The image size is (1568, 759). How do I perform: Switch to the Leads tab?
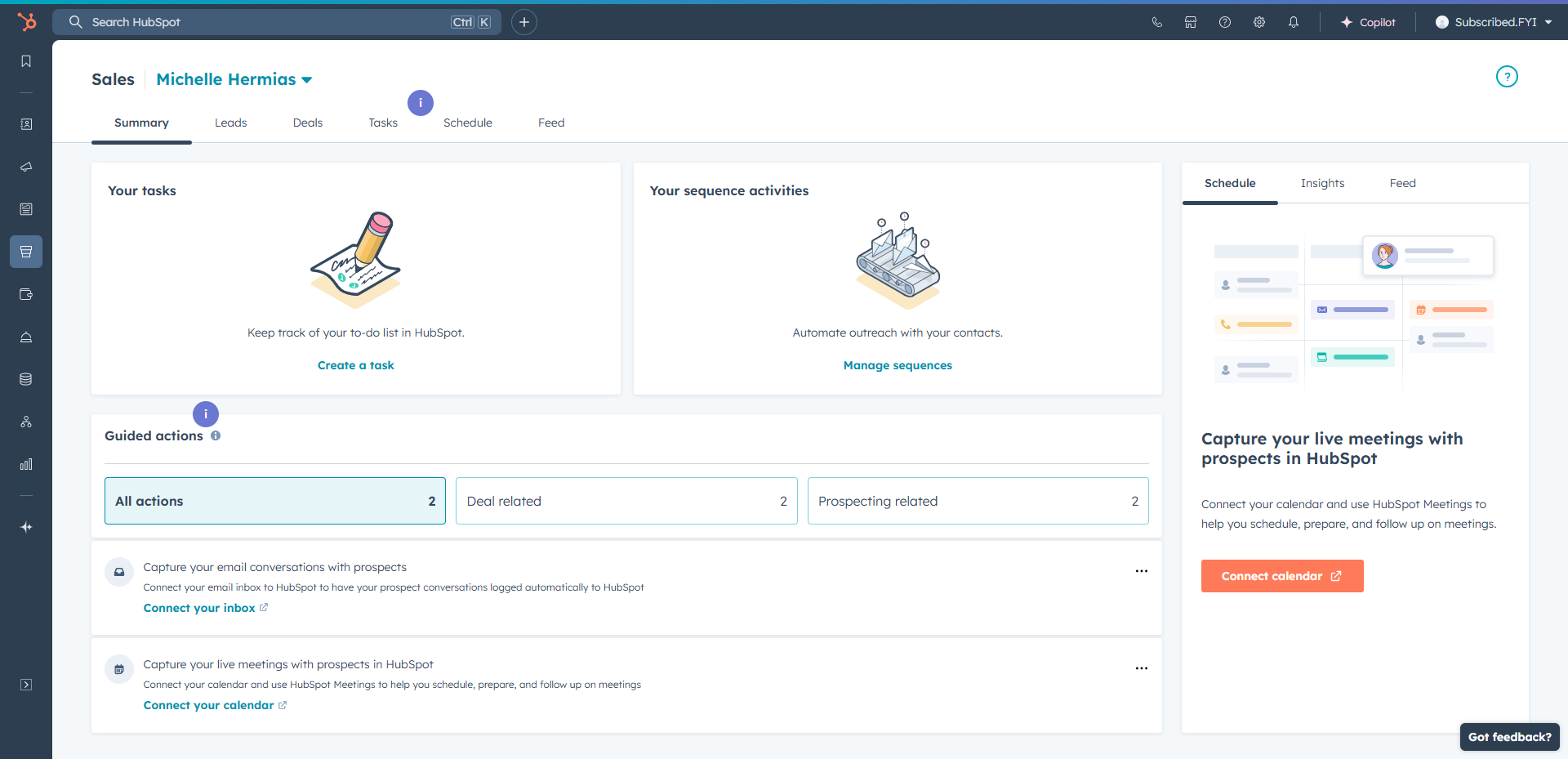pos(231,123)
